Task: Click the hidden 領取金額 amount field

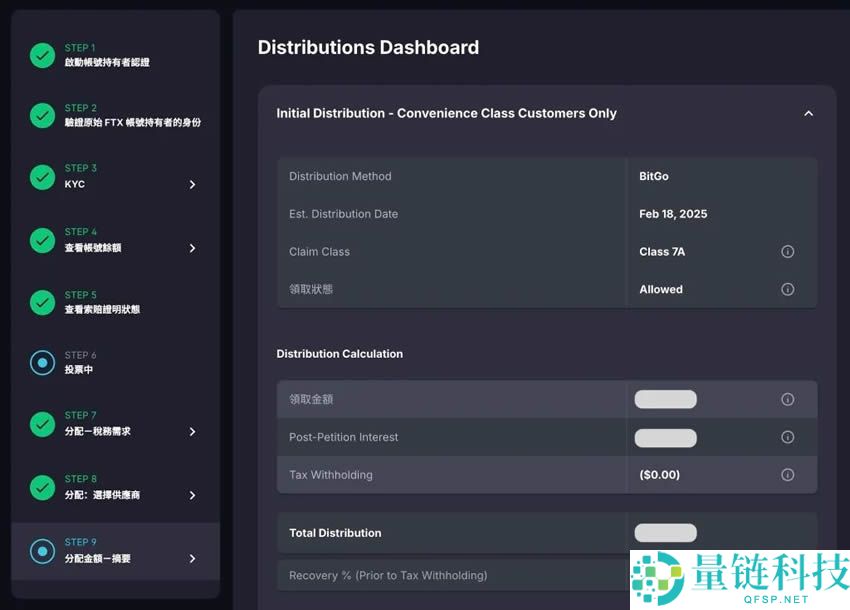Action: [x=665, y=399]
